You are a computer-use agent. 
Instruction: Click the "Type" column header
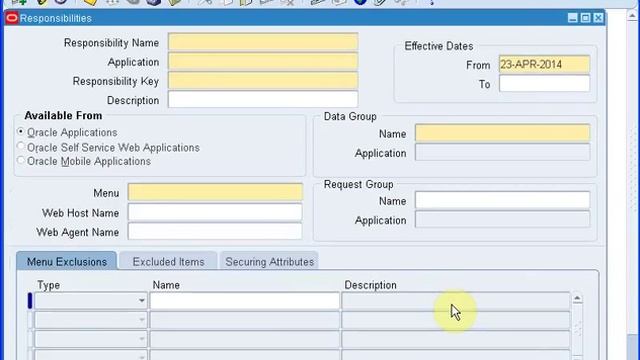tap(49, 285)
